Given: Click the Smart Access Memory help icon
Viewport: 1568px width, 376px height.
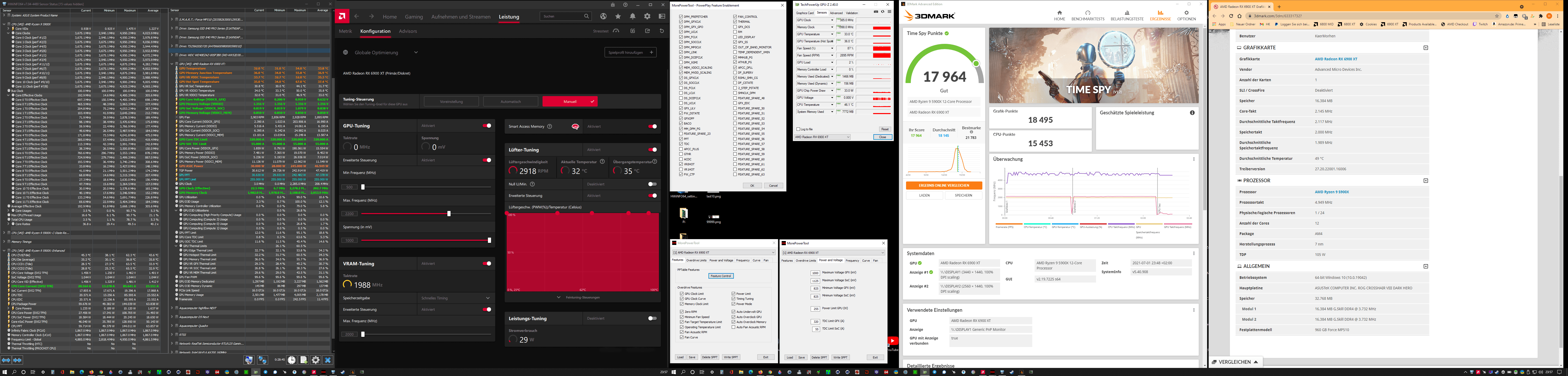Looking at the screenshot, I should (550, 127).
